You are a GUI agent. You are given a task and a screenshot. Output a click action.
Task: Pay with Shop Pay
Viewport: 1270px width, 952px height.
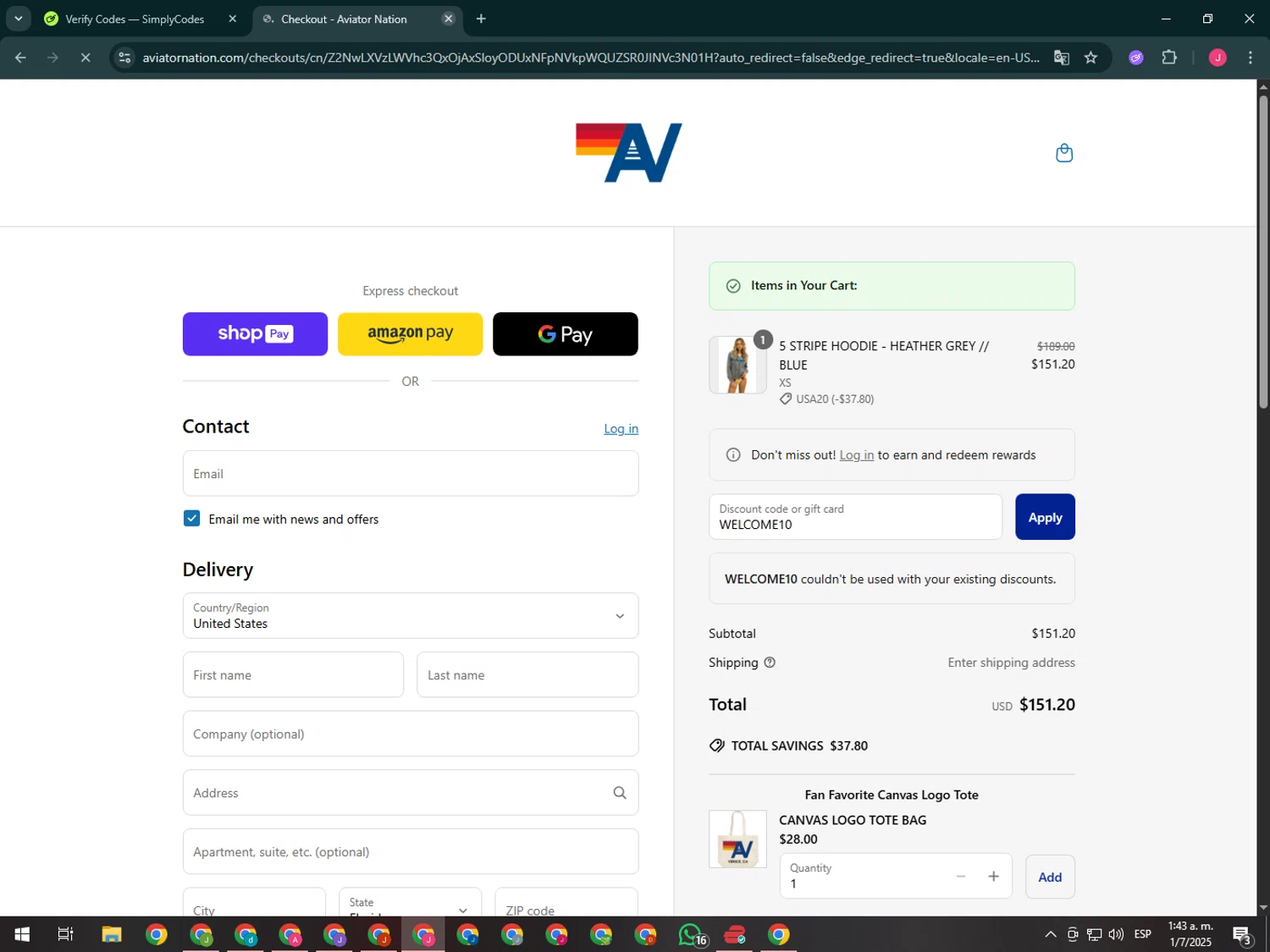click(255, 334)
